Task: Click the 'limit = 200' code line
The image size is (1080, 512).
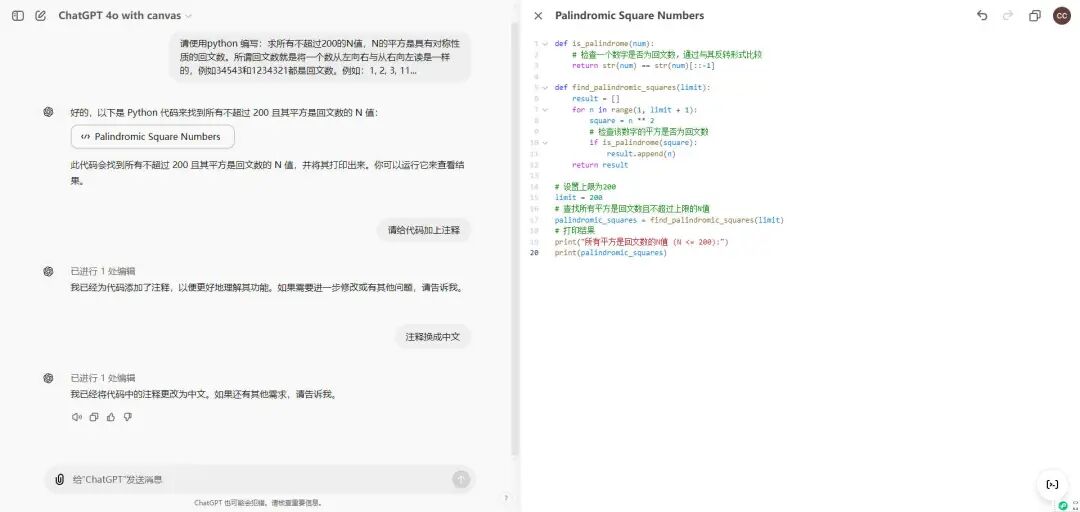Action: pos(578,197)
